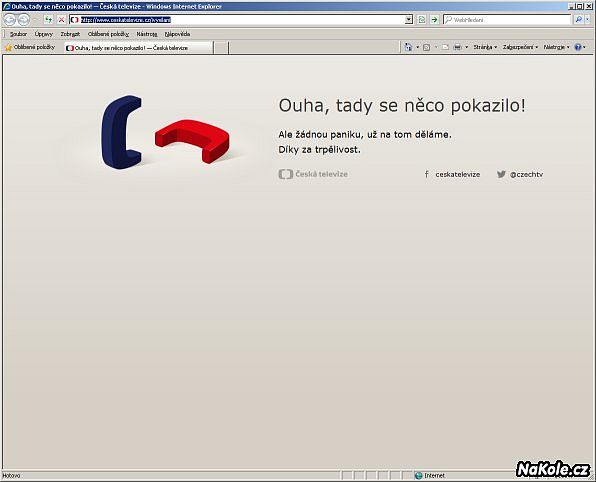Click the Hotovo status bar text
This screenshot has width=596, height=482.
pyautogui.click(x=11, y=476)
